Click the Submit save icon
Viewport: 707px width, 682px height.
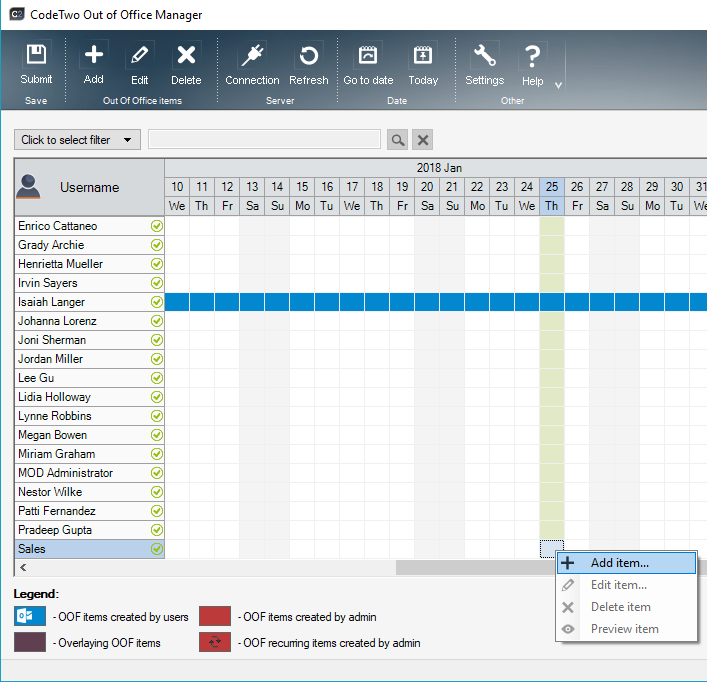[x=36, y=55]
